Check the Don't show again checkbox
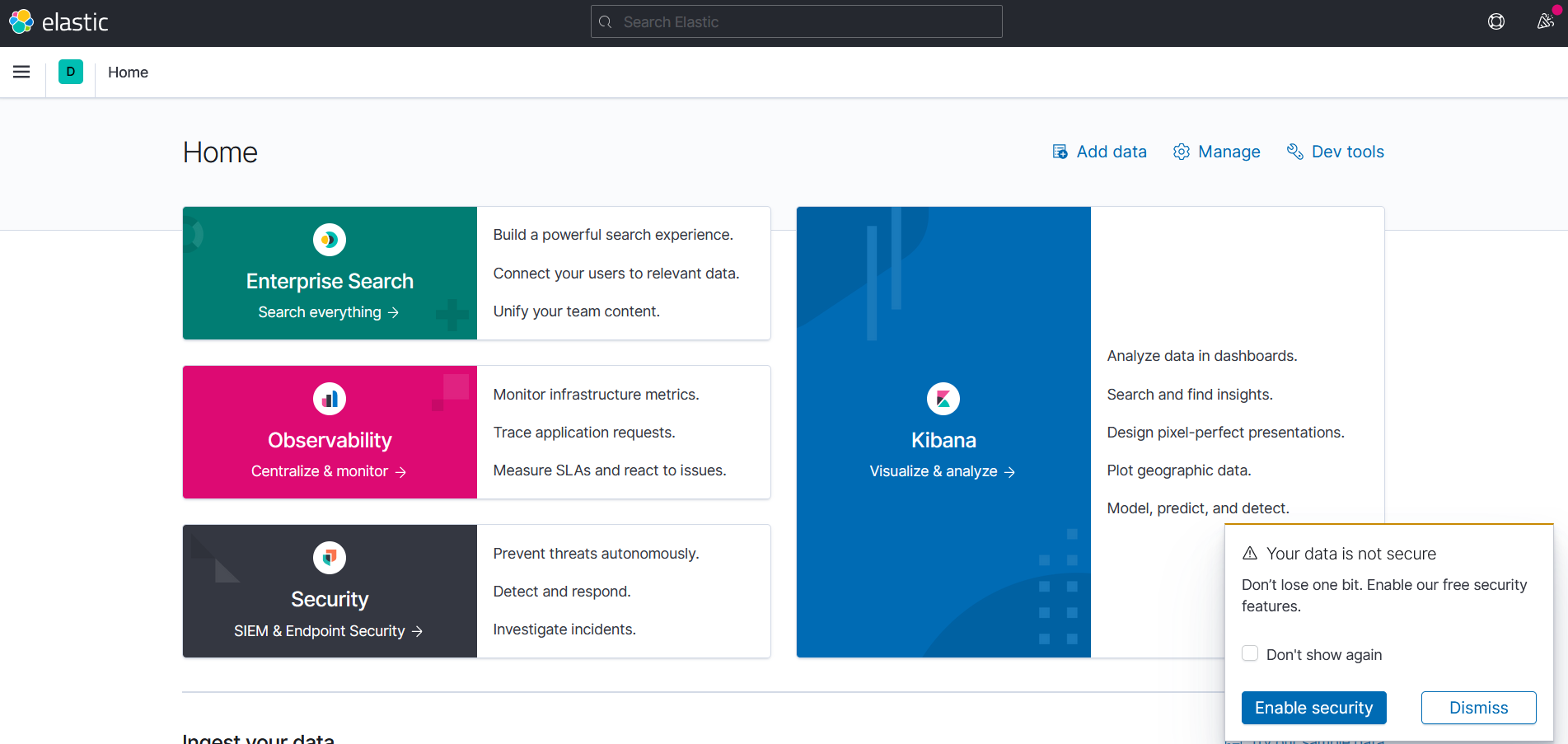The width and height of the screenshot is (1568, 744). click(x=1250, y=653)
